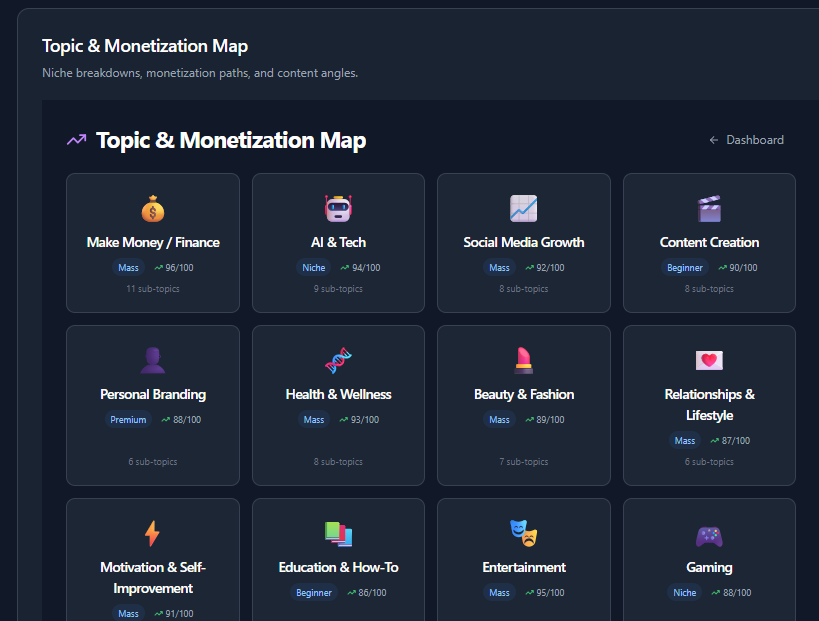Click the lipstick icon on Beauty & Fashion
819x621 pixels.
coord(523,360)
